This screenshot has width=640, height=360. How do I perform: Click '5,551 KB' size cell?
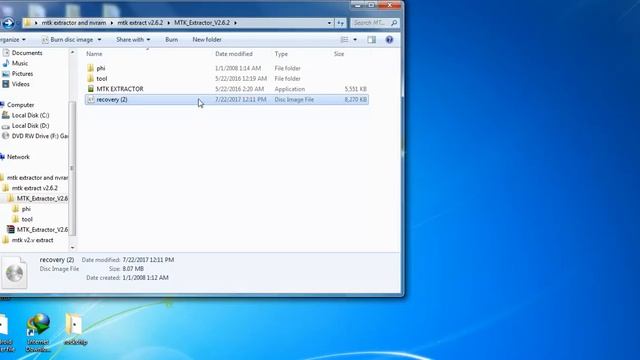coord(356,89)
